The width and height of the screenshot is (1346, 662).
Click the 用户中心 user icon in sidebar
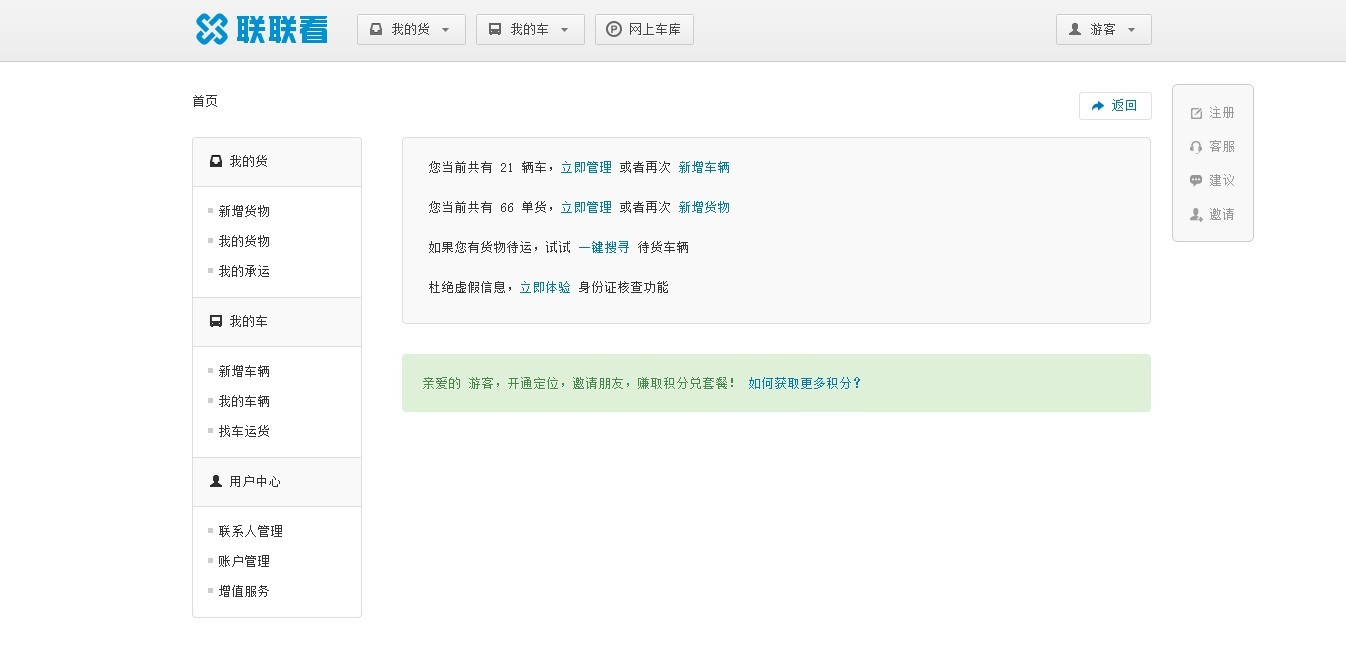click(216, 481)
